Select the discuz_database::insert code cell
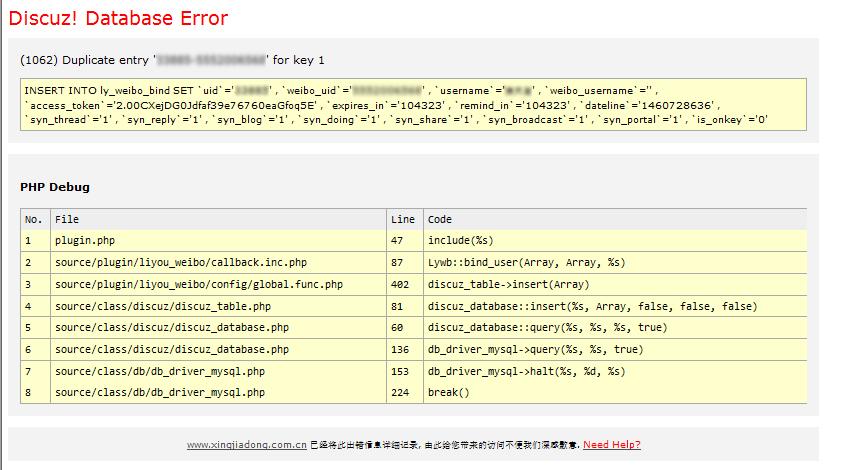 click(615, 306)
